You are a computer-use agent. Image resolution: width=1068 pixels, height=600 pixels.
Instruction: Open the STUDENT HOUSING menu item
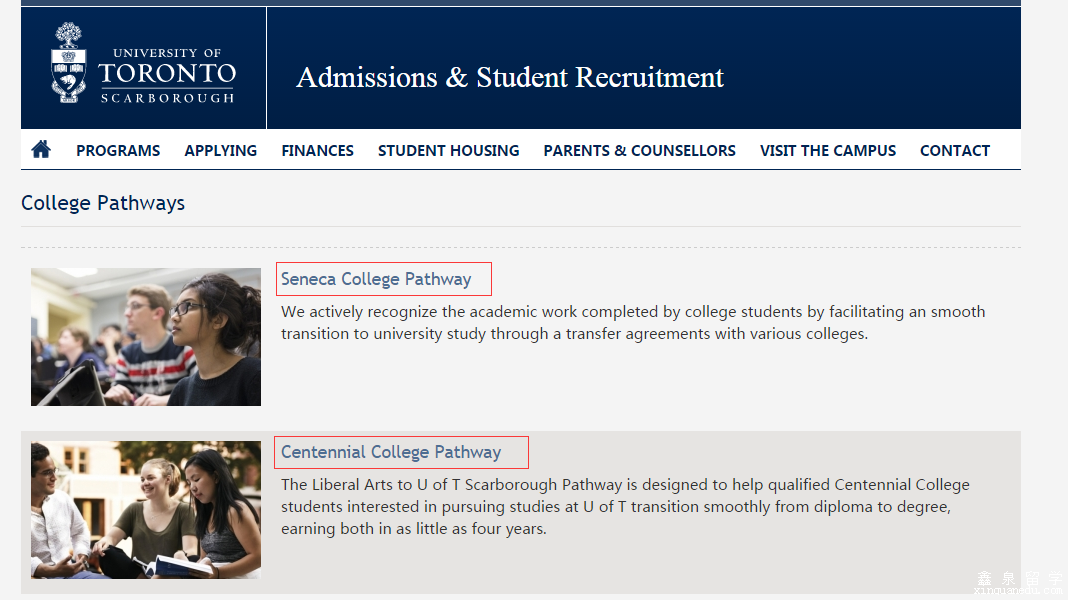pos(448,151)
